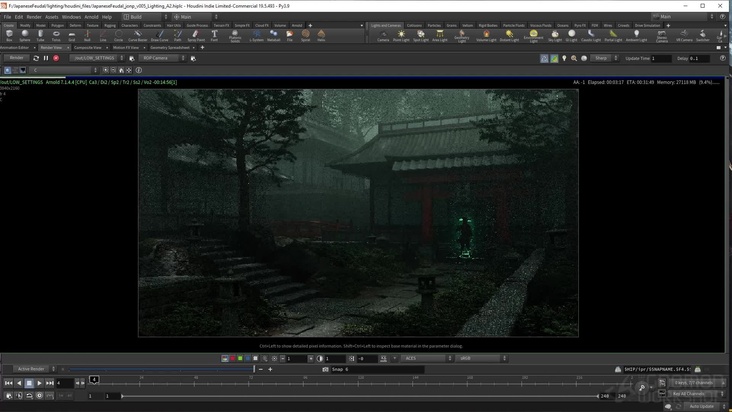Click the Render button

pos(16,58)
